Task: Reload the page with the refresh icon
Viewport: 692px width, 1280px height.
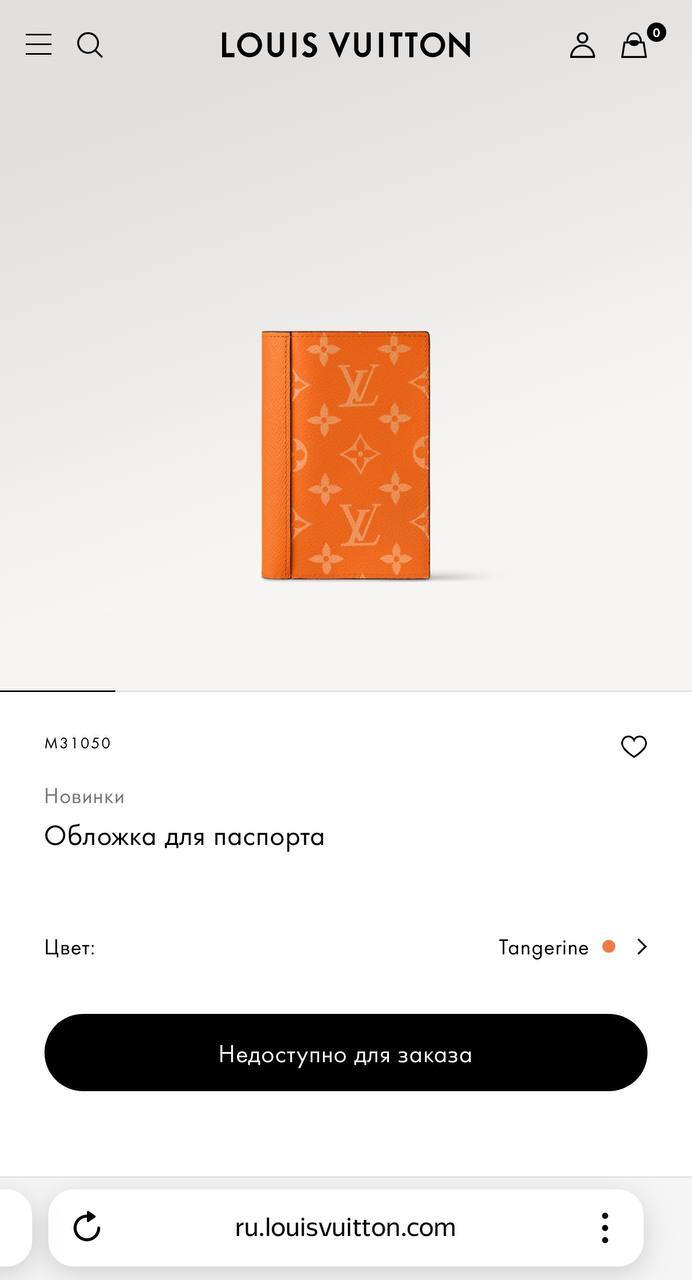Action: pyautogui.click(x=87, y=1227)
